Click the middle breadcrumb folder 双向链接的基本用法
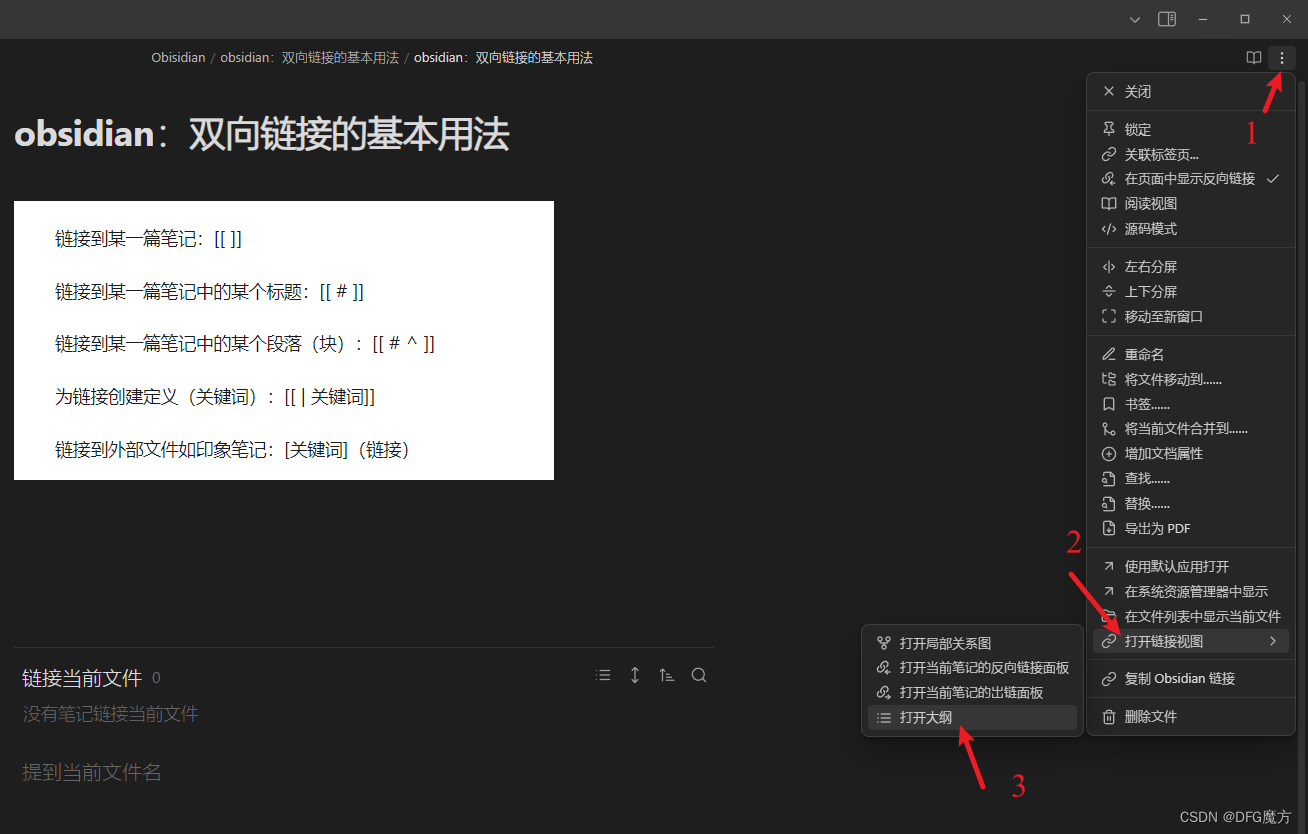The image size is (1308, 834). click(x=309, y=58)
